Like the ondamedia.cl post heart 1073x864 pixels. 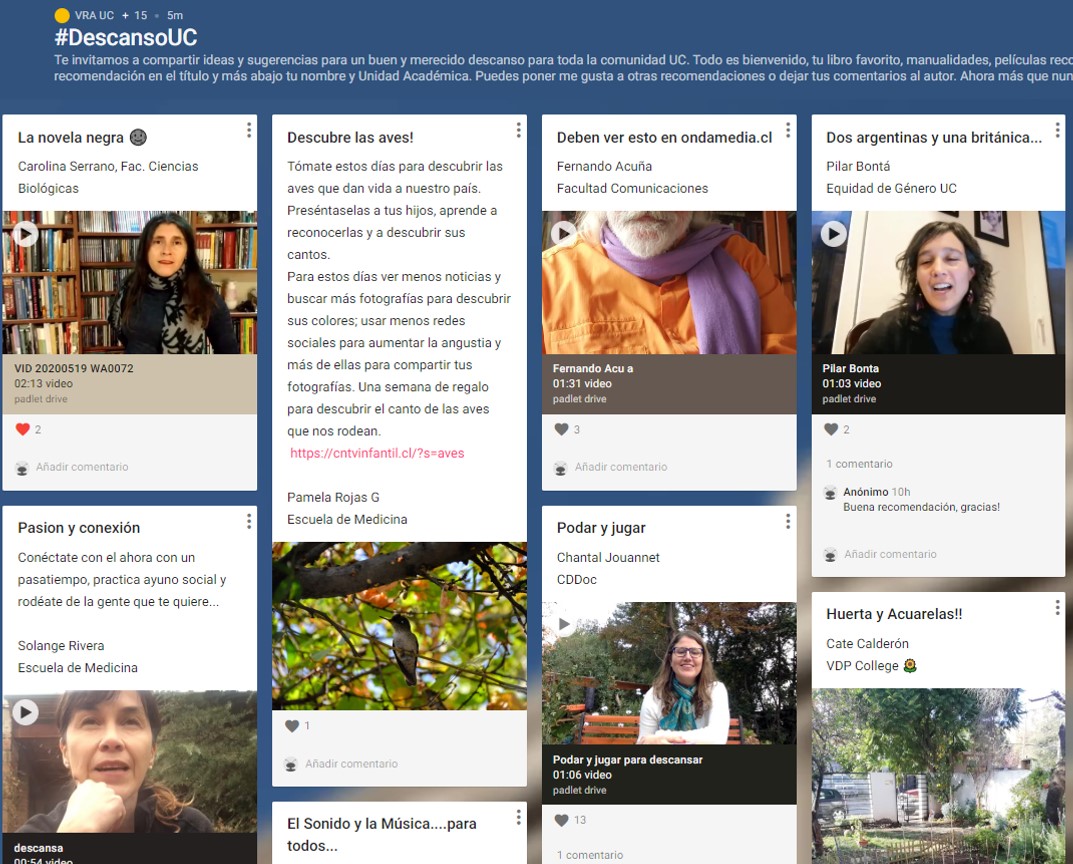(562, 429)
